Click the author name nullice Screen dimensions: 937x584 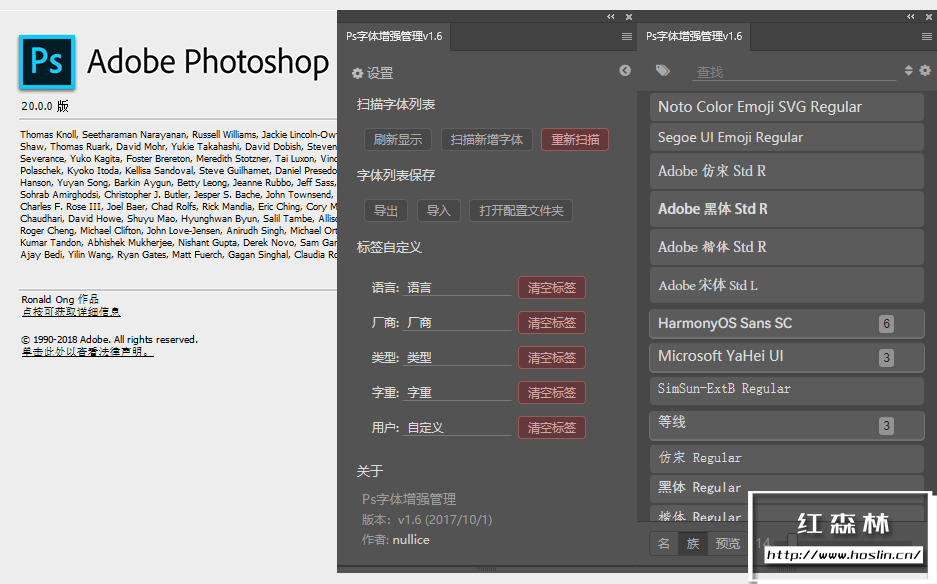pyautogui.click(x=411, y=540)
